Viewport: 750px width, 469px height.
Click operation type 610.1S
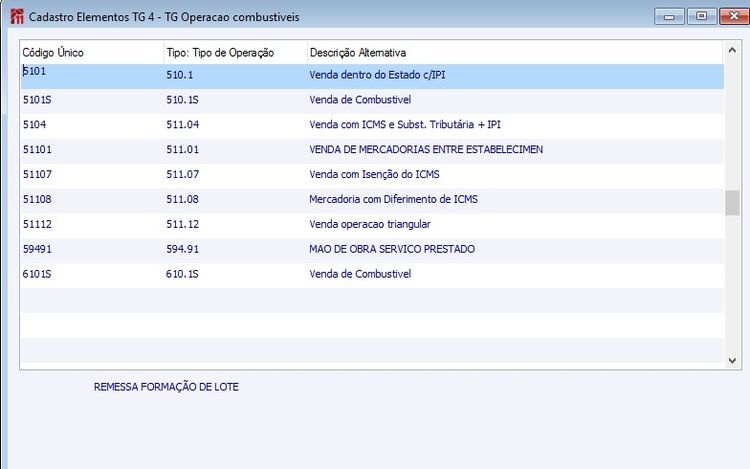click(182, 274)
